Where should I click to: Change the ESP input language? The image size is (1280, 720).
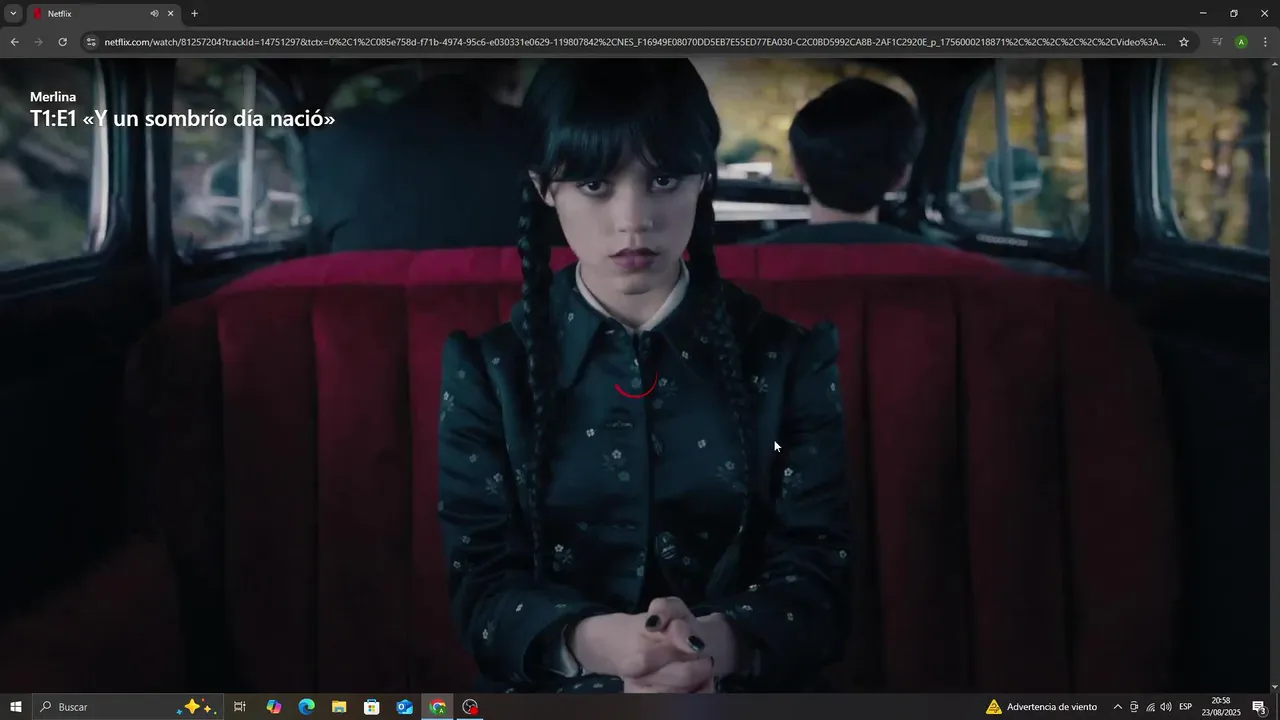(x=1186, y=707)
